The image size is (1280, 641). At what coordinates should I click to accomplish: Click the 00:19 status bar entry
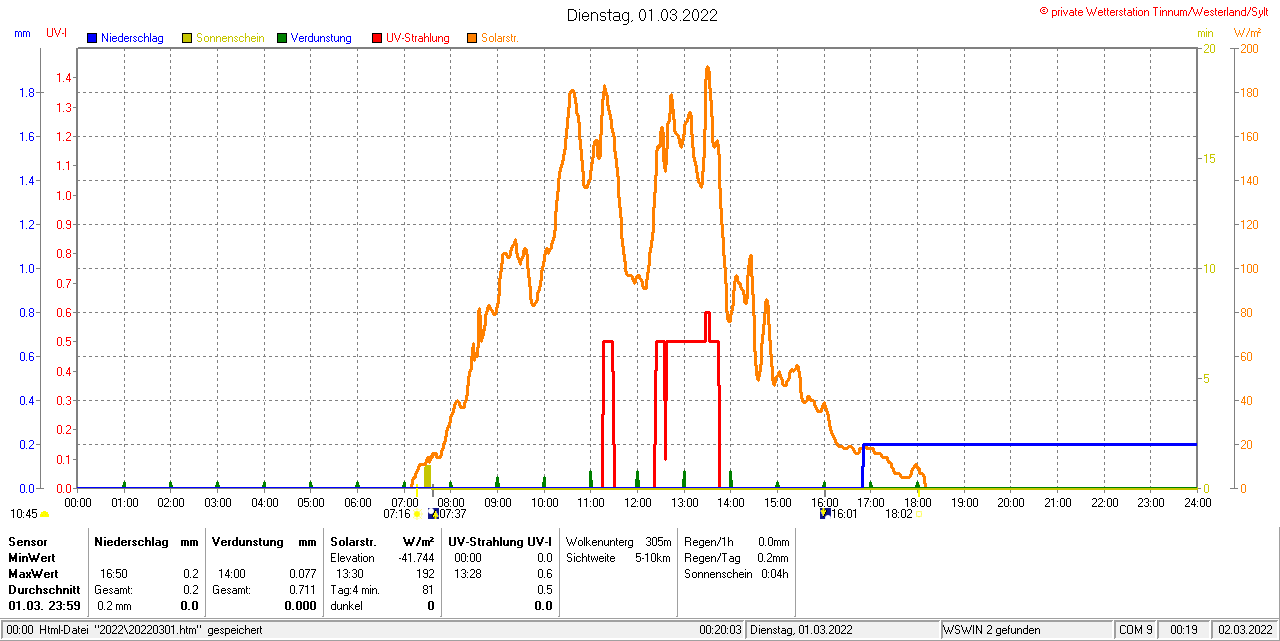[x=1183, y=630]
